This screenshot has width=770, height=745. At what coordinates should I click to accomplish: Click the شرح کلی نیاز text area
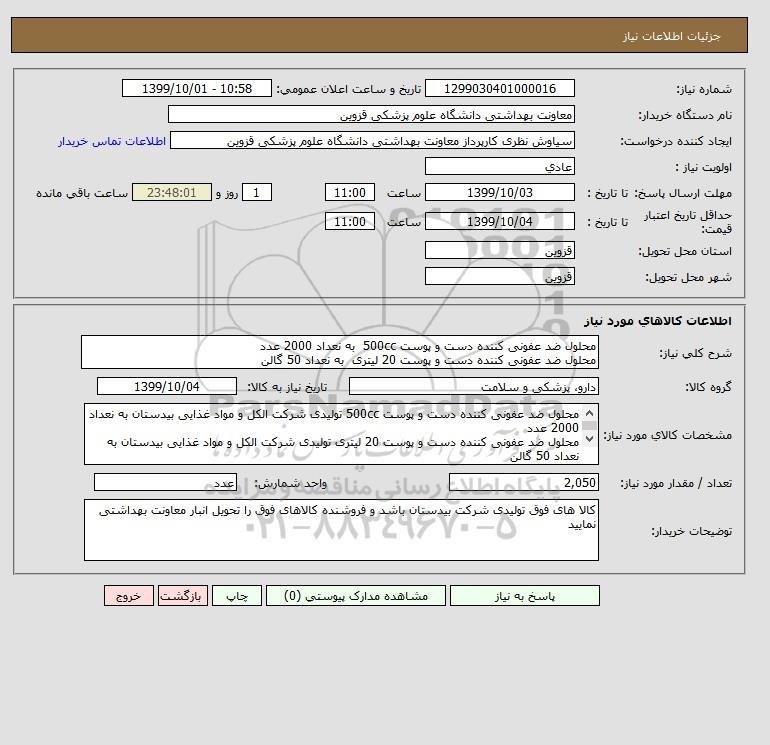pos(340,353)
